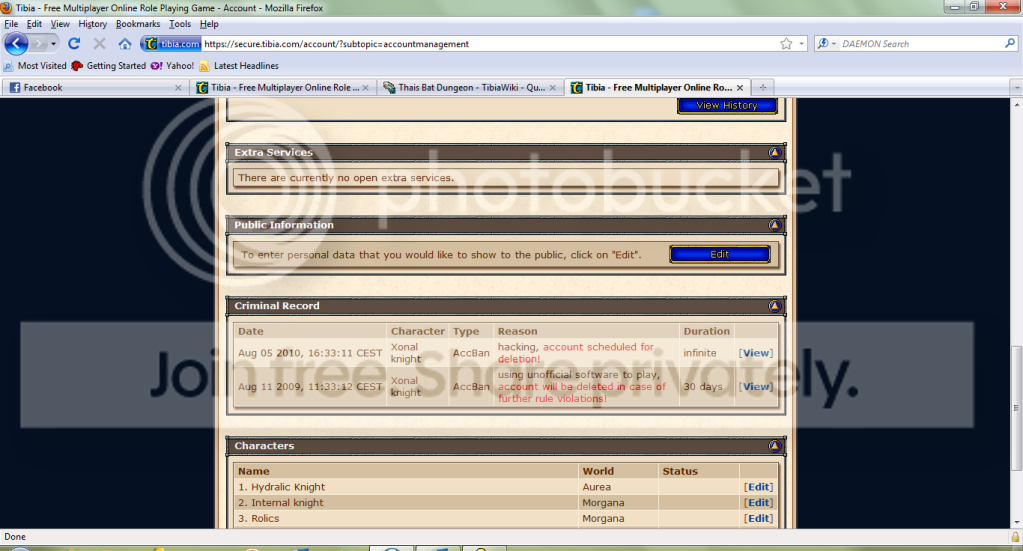1023x551 pixels.
Task: Click the '30 days' duration value
Action: [703, 387]
